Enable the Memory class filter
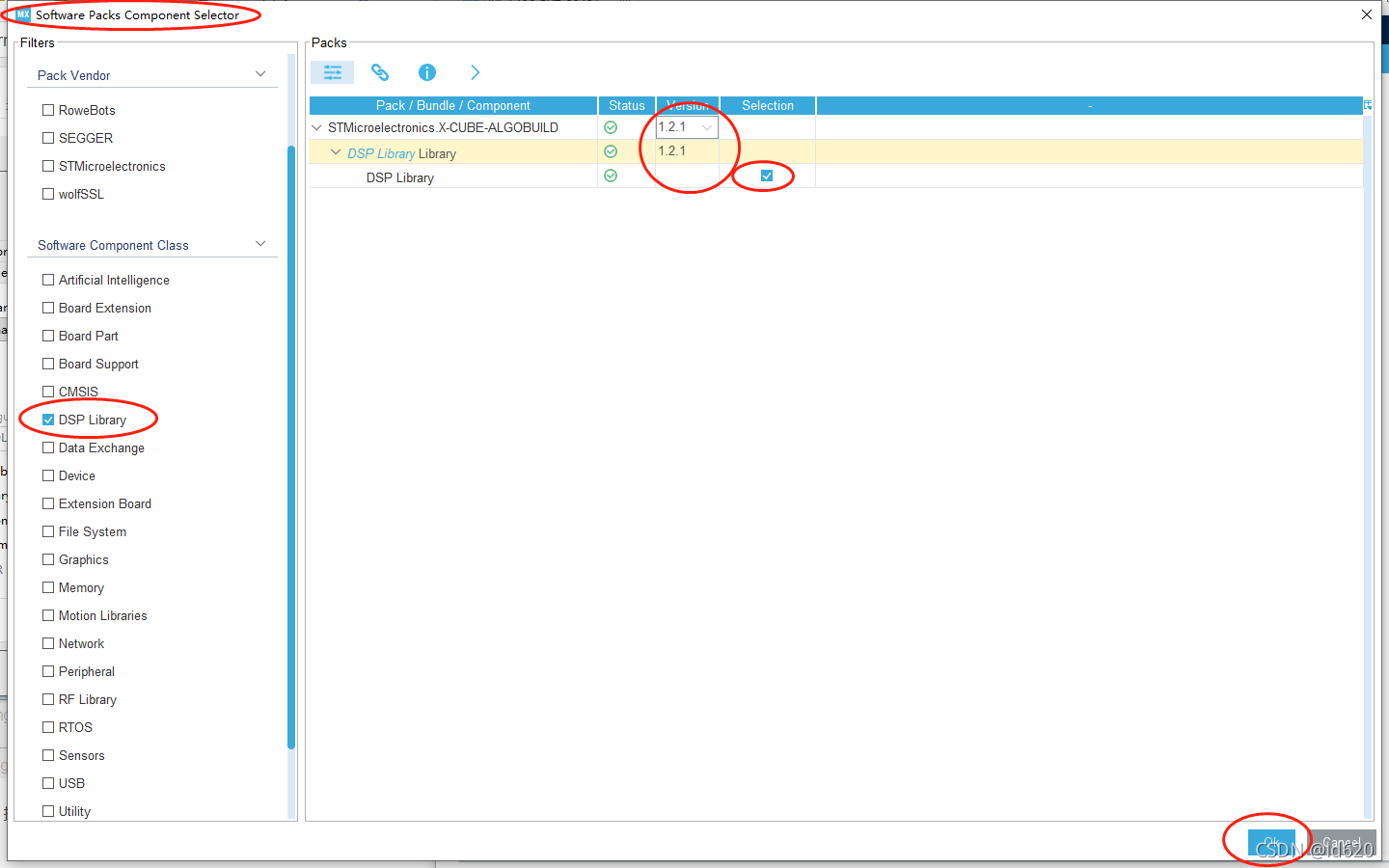 (x=48, y=587)
